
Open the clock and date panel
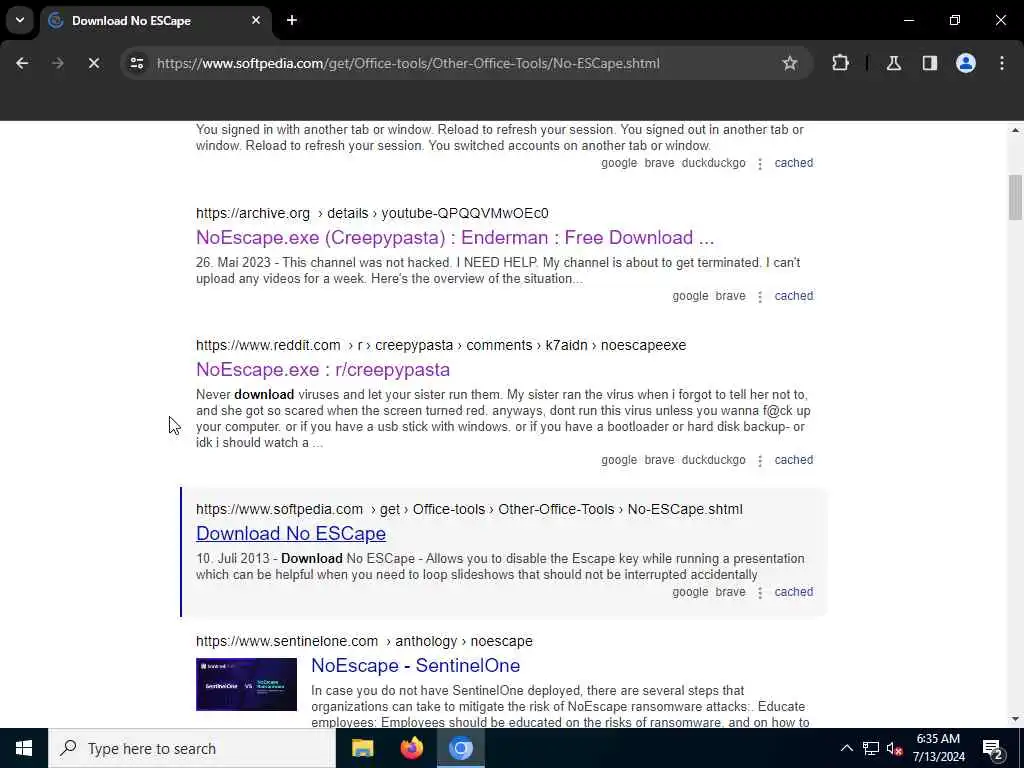coord(938,748)
